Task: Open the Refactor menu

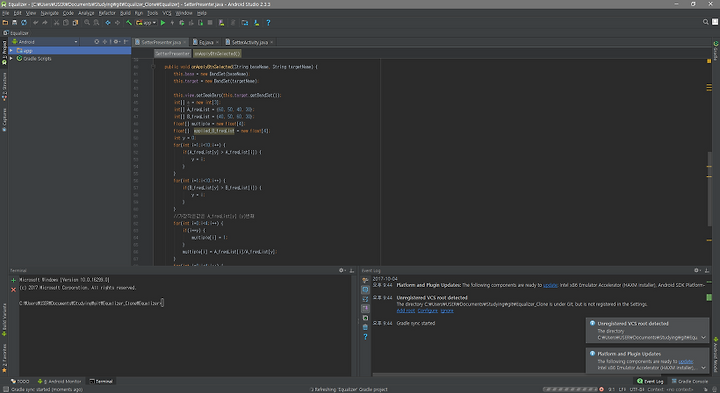Action: 107,13
